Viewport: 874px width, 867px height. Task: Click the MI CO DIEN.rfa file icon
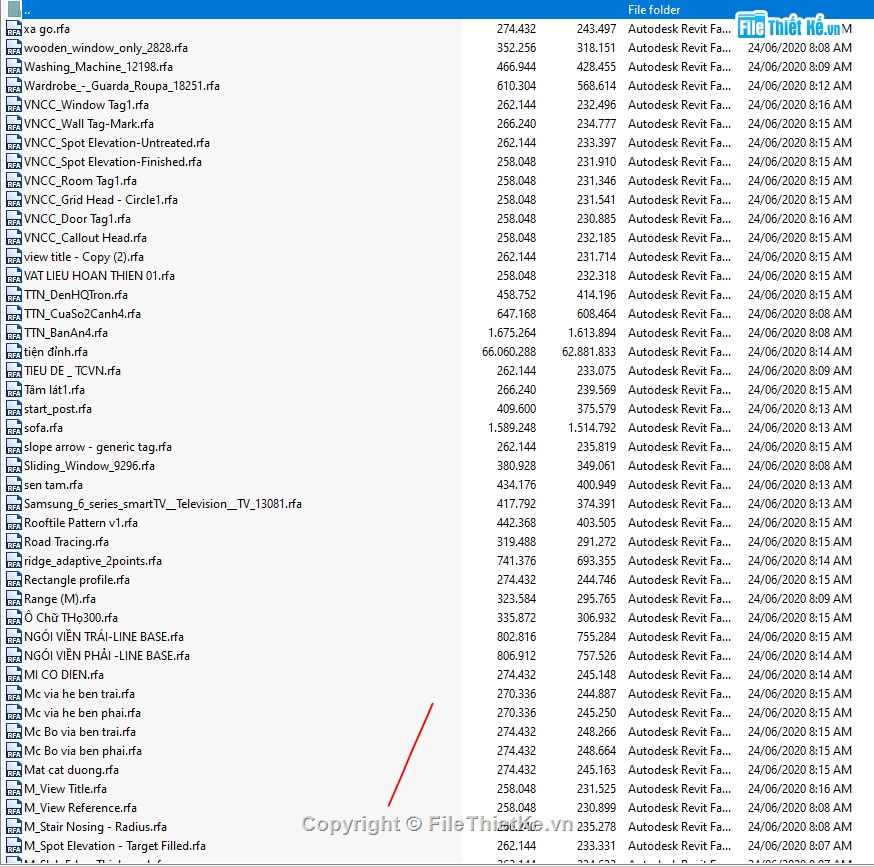pyautogui.click(x=13, y=675)
